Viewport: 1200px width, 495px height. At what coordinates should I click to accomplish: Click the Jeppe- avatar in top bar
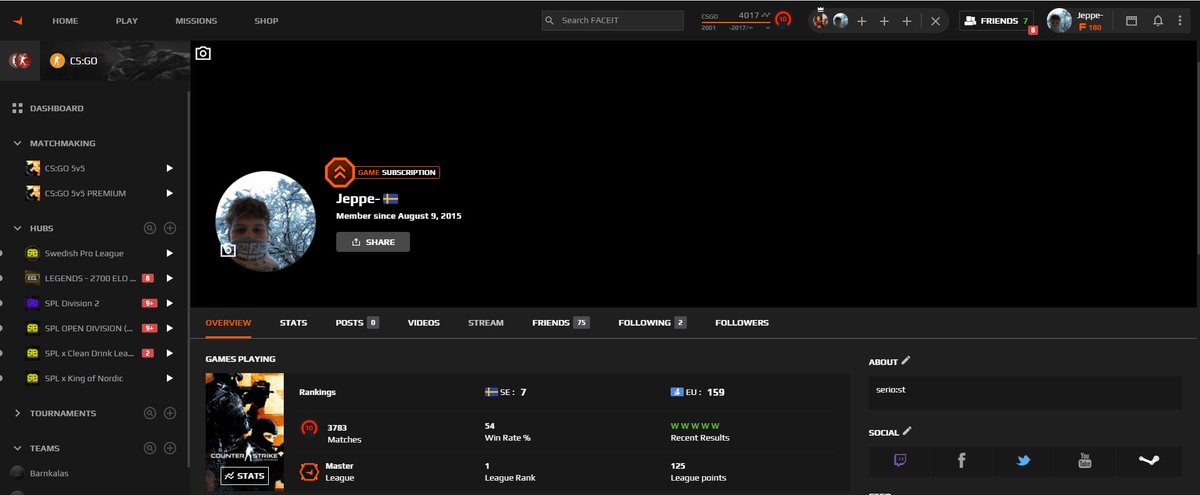point(1059,20)
